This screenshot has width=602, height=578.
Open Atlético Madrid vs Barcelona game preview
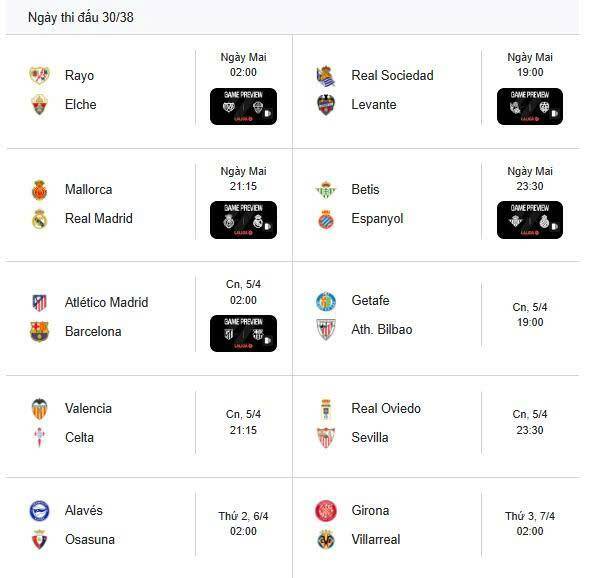pos(243,334)
